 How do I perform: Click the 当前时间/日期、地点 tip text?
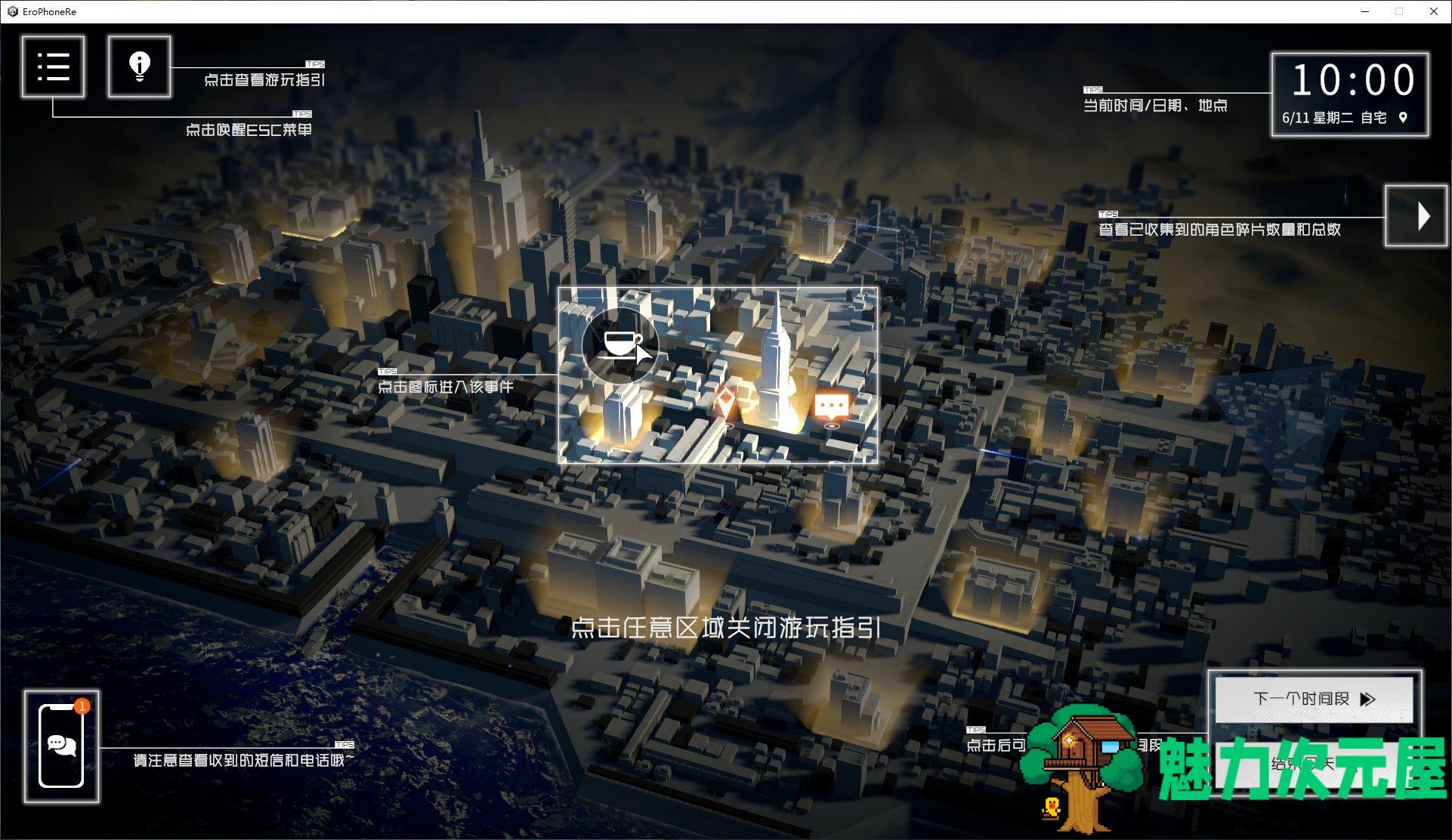[1155, 105]
